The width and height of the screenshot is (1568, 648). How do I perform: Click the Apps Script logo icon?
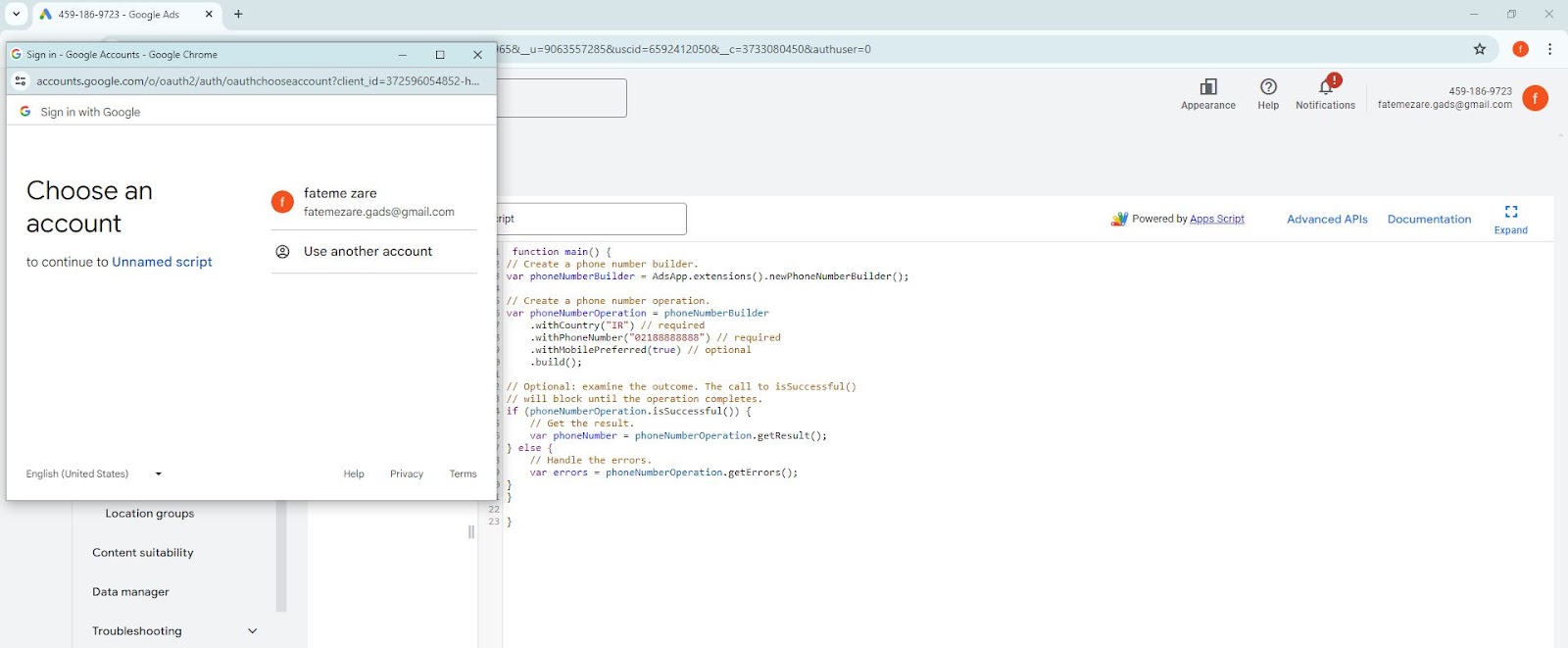point(1119,220)
